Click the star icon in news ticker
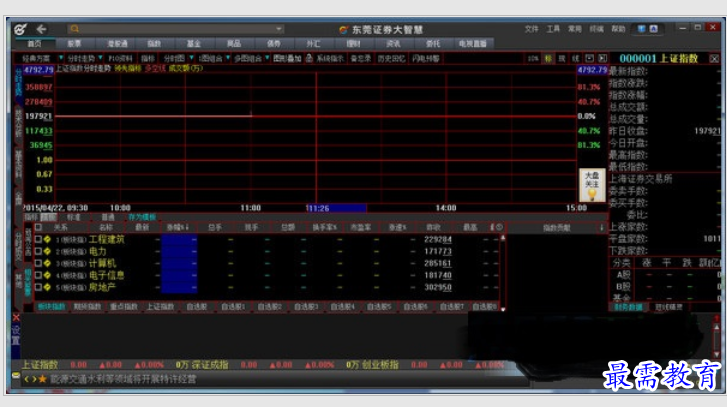 43,379
